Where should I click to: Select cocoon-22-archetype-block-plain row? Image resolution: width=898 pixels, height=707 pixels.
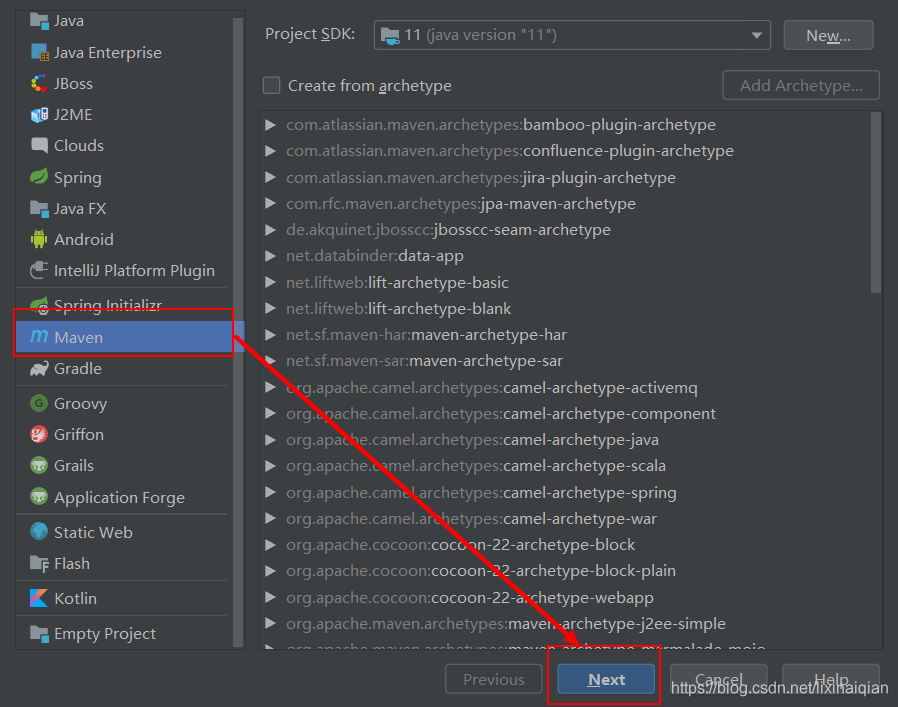pos(564,571)
